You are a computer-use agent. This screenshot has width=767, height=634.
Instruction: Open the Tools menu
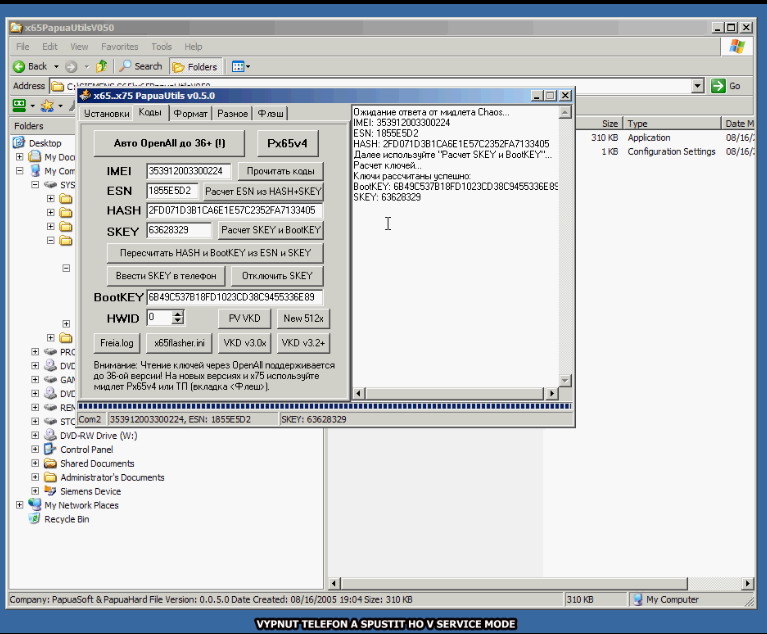click(161, 46)
